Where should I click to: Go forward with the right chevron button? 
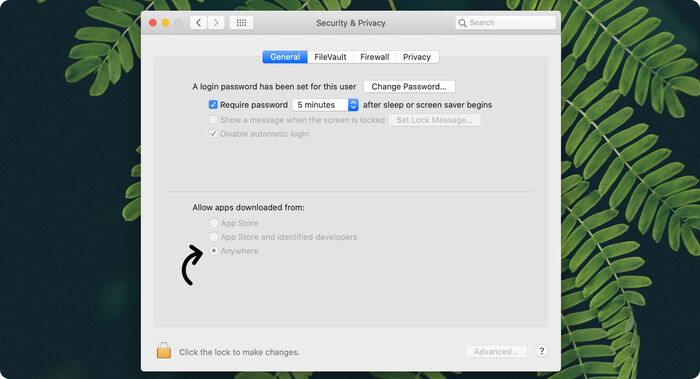(x=216, y=23)
